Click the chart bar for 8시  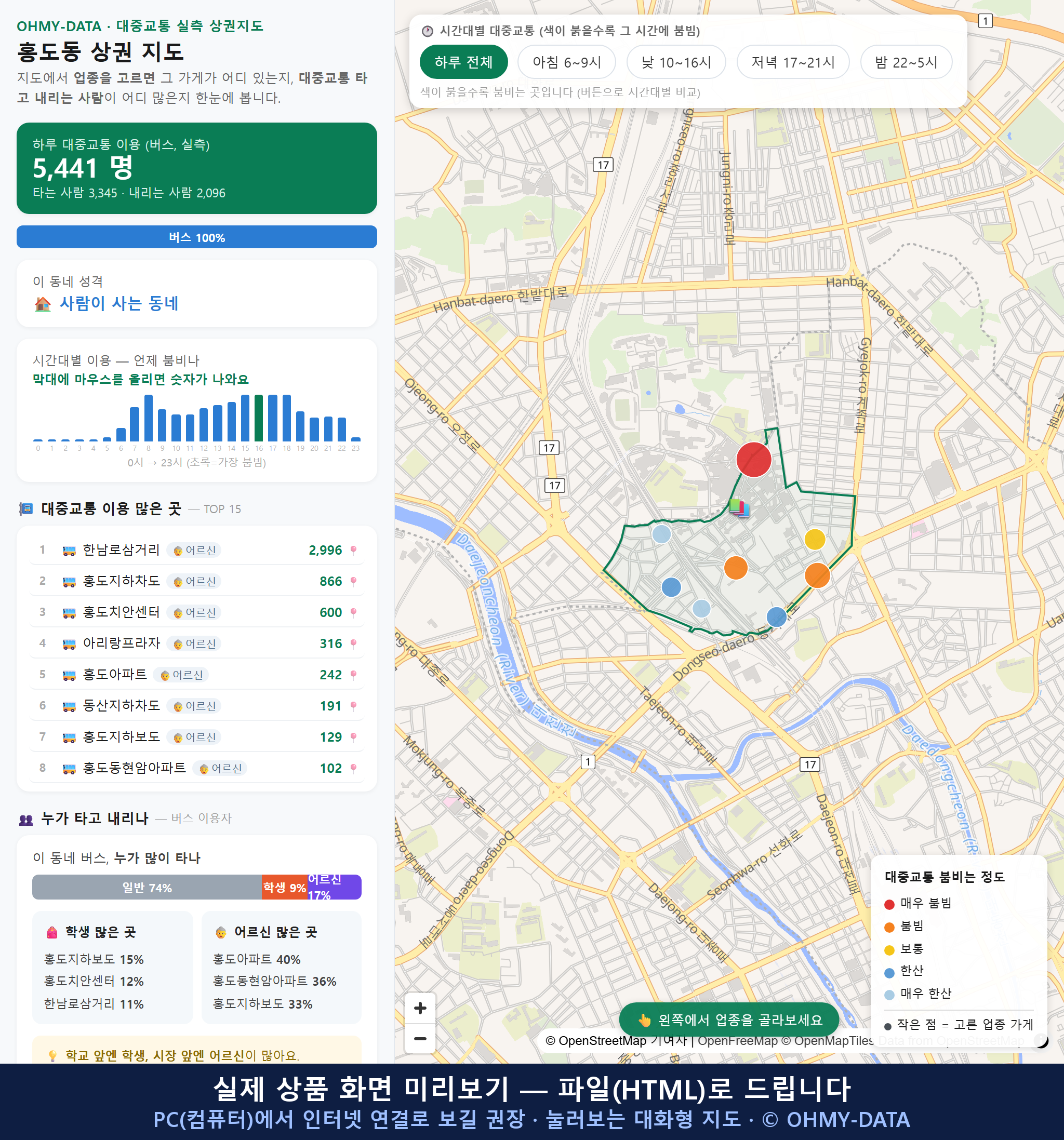(148, 418)
